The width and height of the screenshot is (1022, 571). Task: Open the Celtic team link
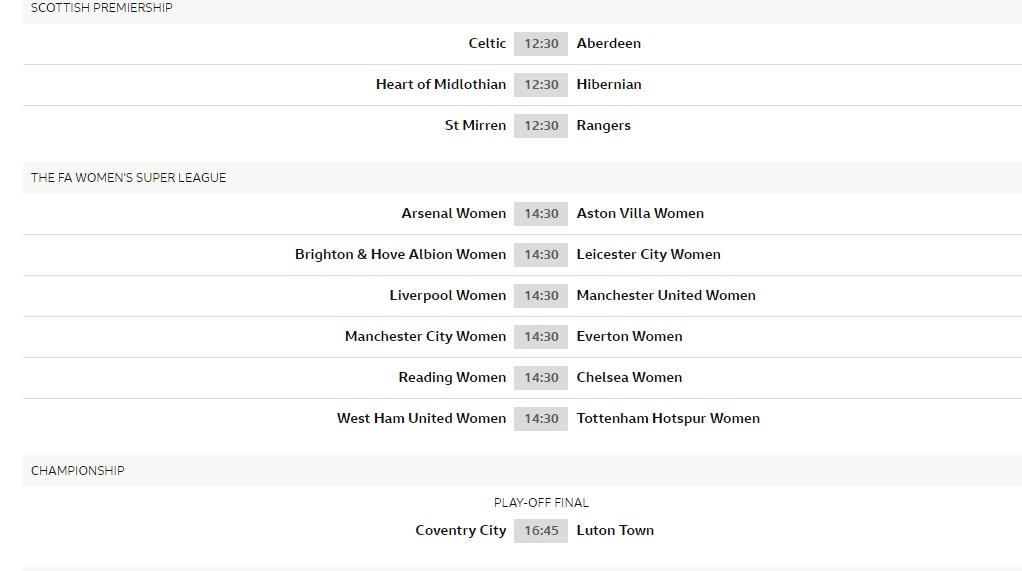pyautogui.click(x=487, y=43)
